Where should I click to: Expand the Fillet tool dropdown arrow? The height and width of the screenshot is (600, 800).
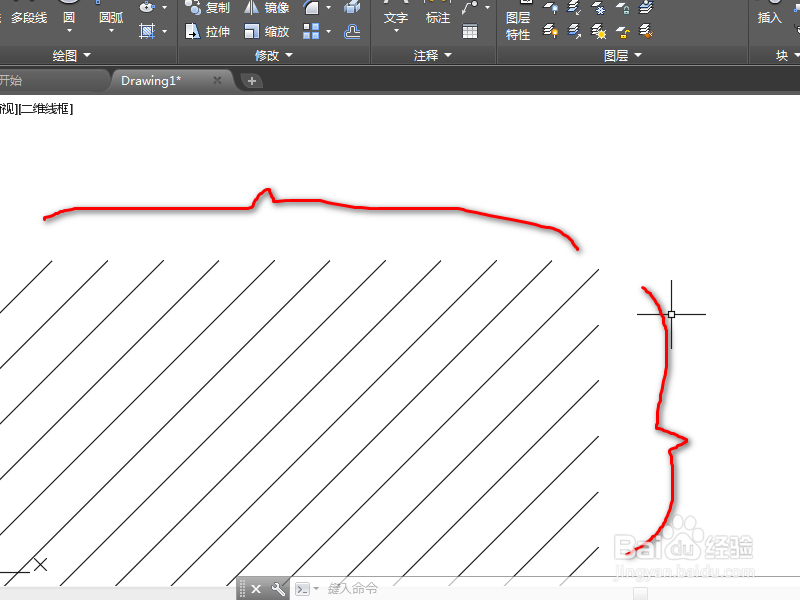329,8
